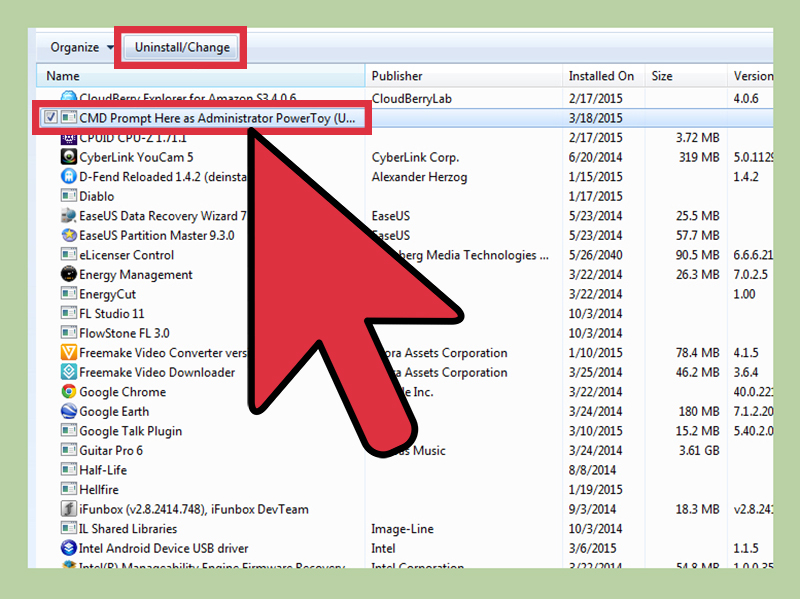800x599 pixels.
Task: Click the IL Shared Libraries icon
Action: coord(68,528)
